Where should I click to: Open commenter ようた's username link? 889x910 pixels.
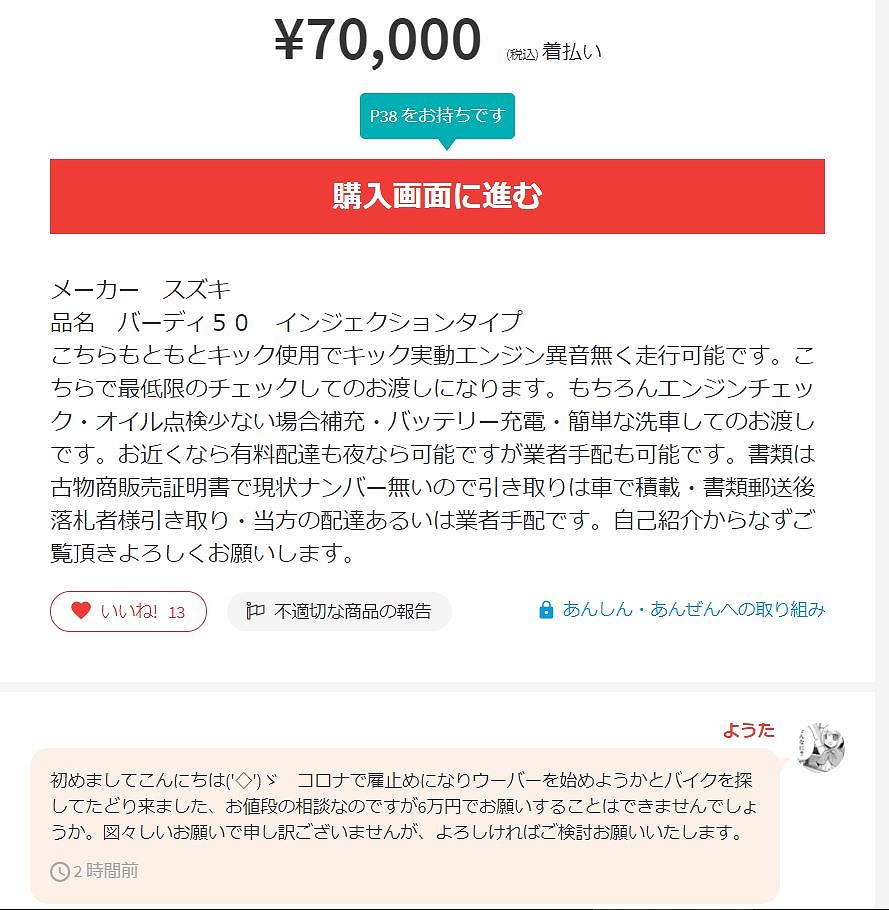(748, 730)
